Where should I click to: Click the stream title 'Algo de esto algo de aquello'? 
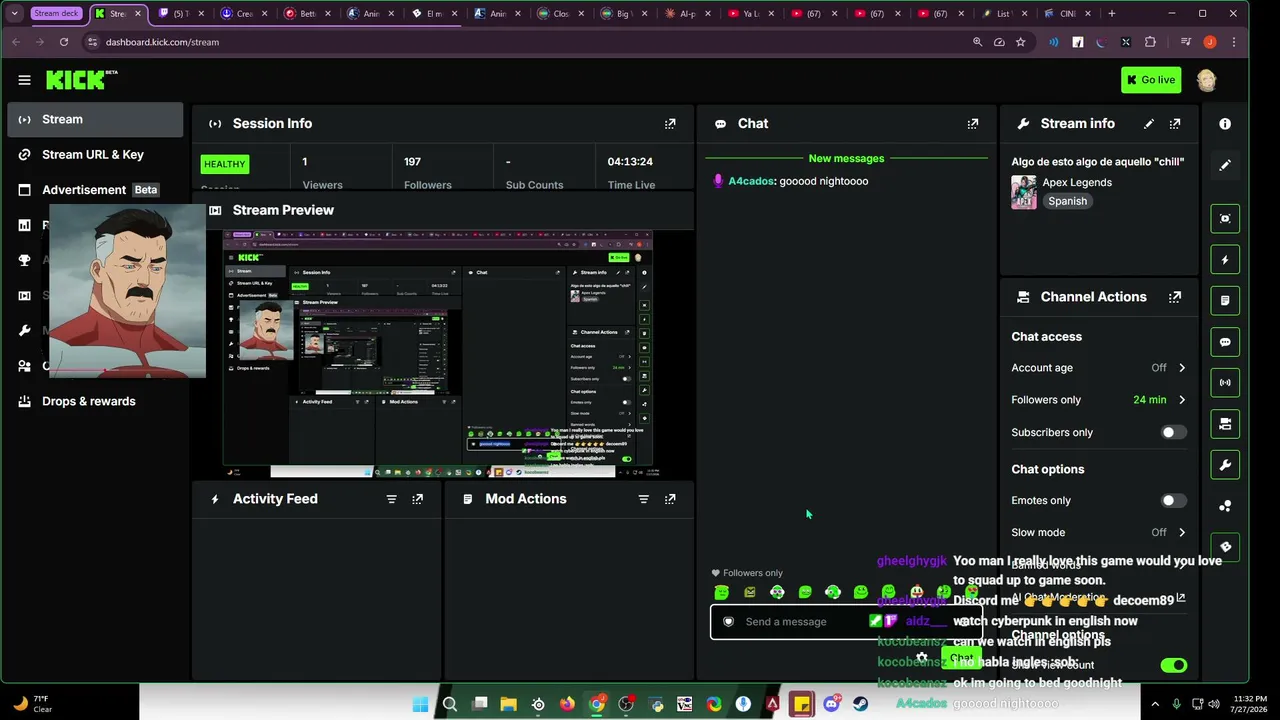click(x=1097, y=162)
